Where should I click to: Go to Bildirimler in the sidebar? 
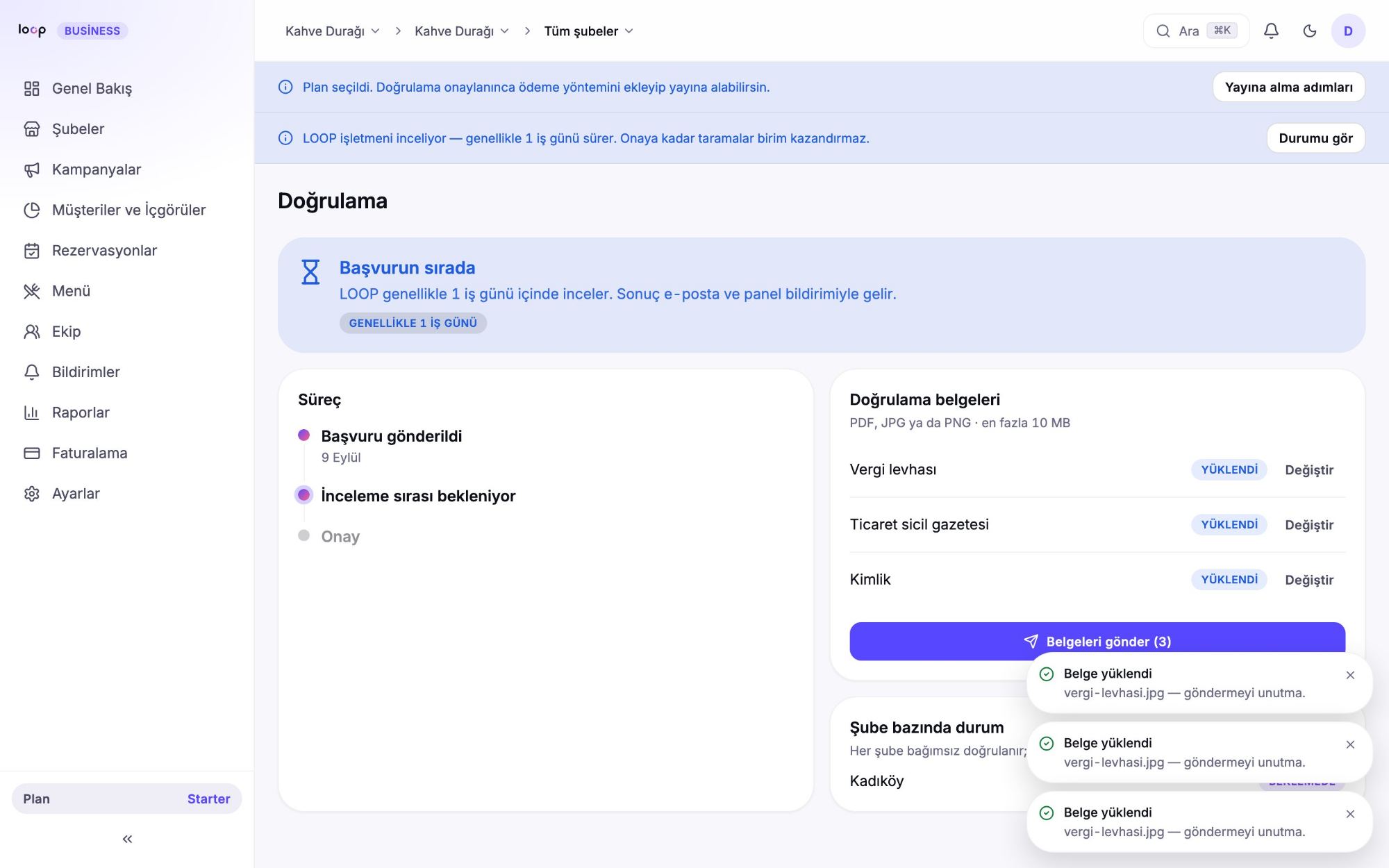(x=127, y=372)
